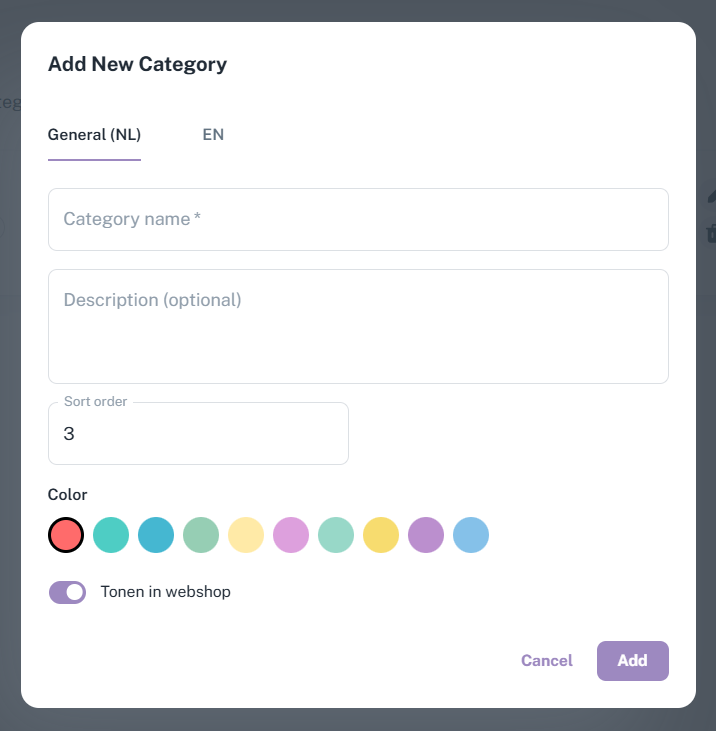Click the trash icon behind the dialog
Screen dimensions: 716x731
(x=711, y=234)
